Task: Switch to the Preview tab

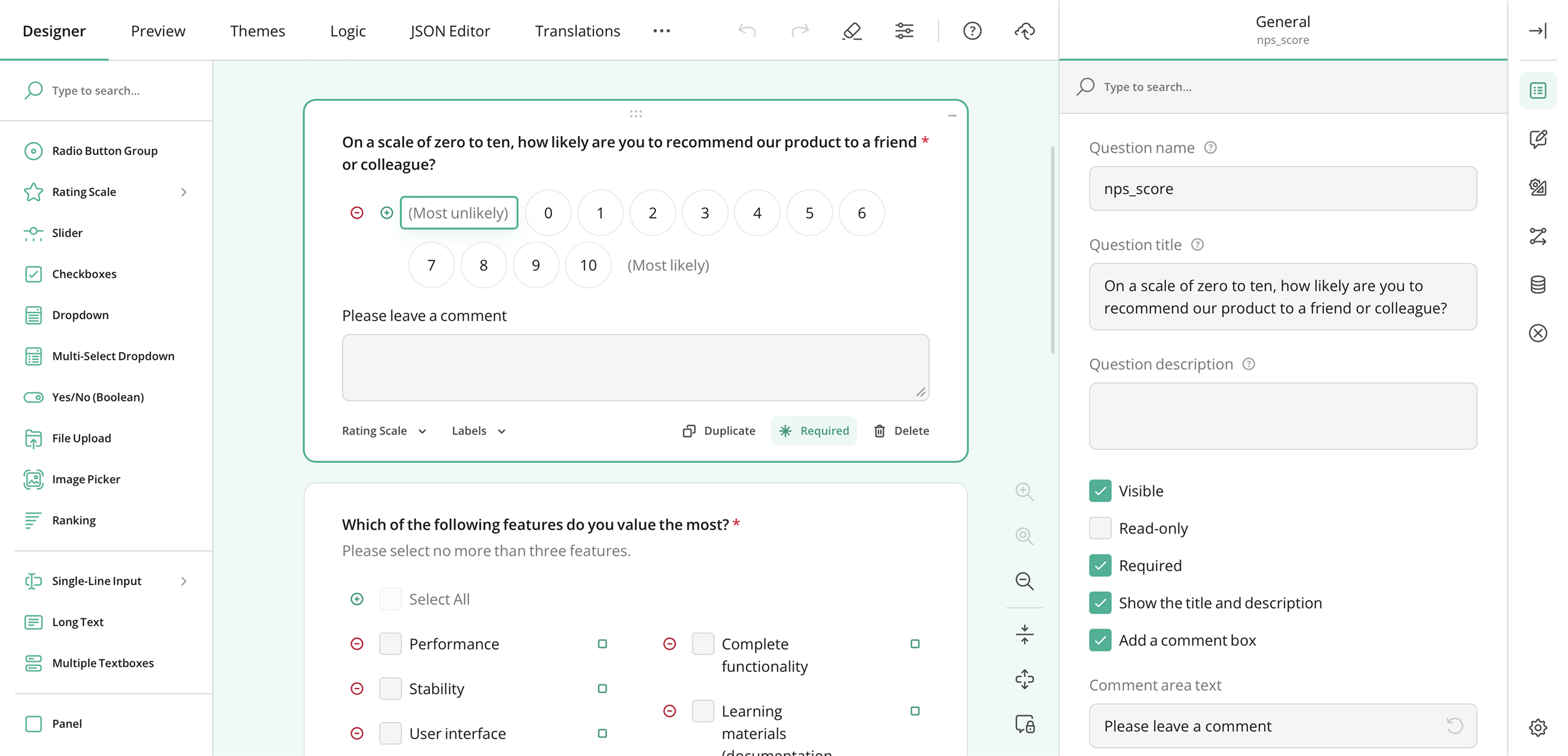Action: 158,30
